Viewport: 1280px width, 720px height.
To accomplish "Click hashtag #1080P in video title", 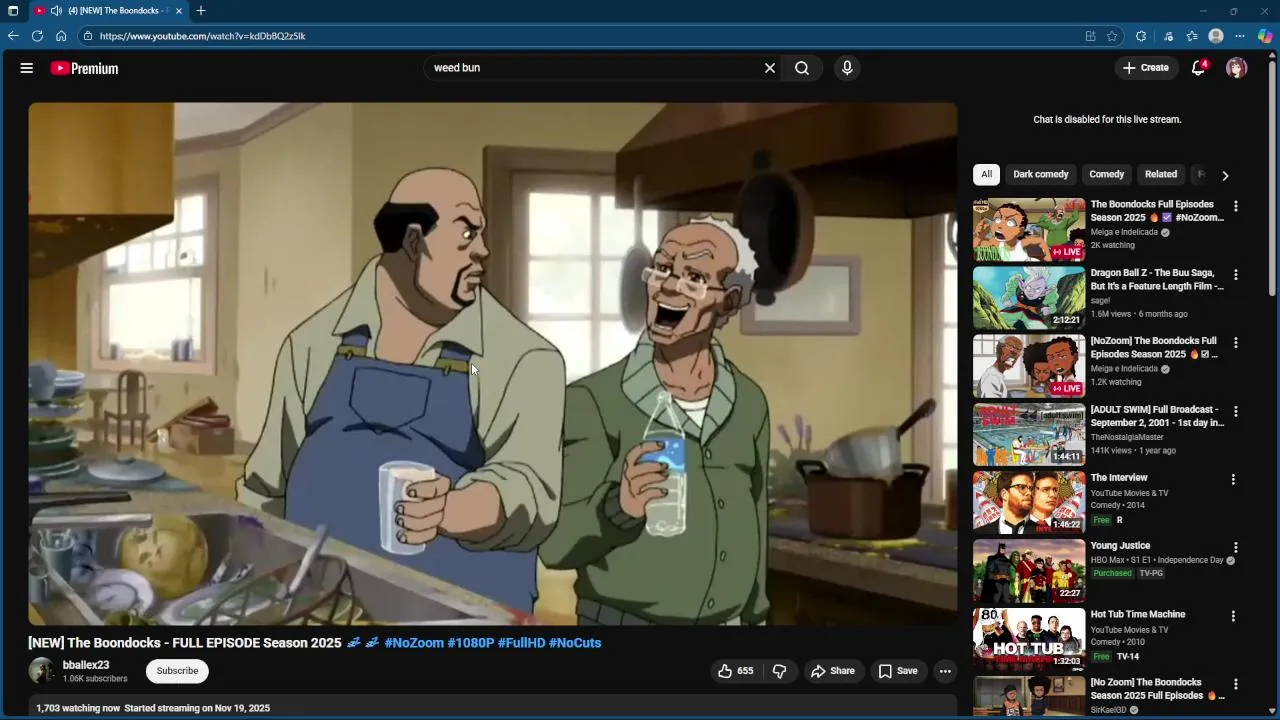I will pyautogui.click(x=471, y=643).
